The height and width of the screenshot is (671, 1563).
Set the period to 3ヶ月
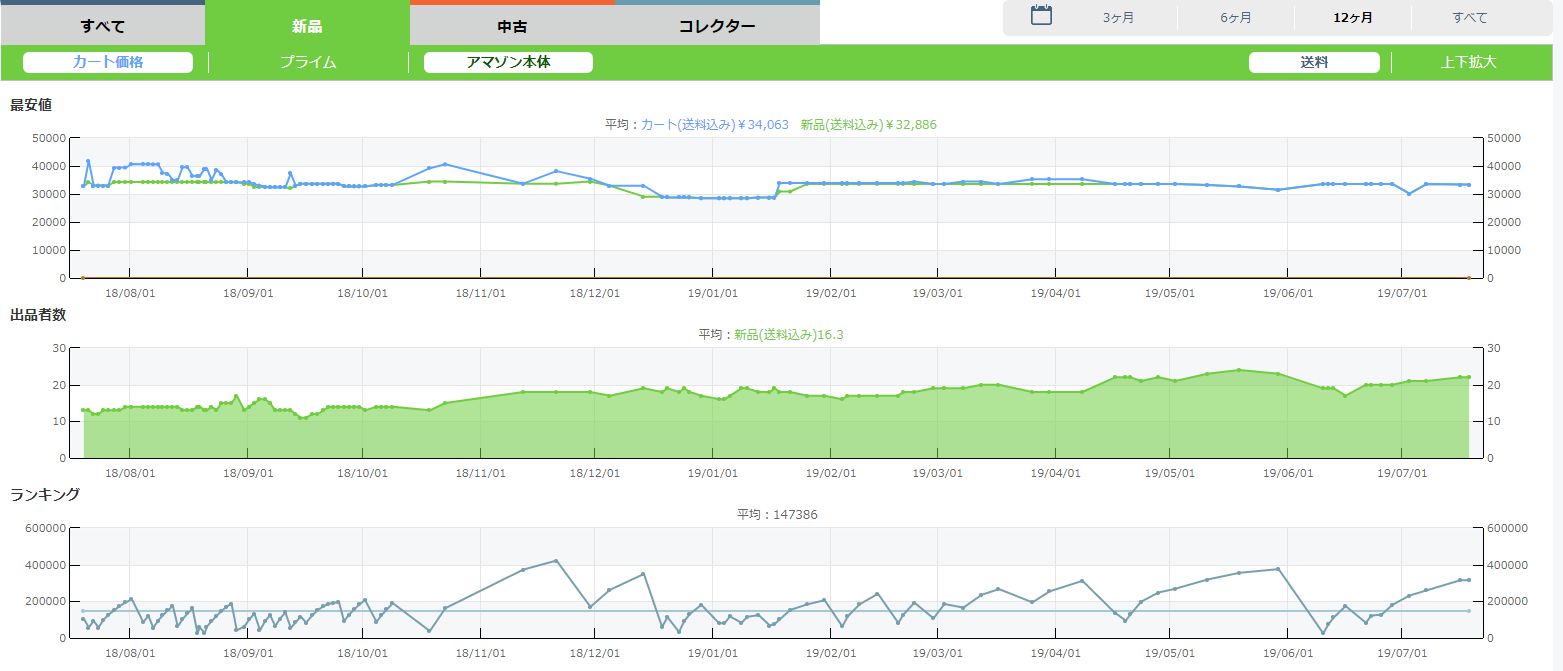[x=1118, y=18]
